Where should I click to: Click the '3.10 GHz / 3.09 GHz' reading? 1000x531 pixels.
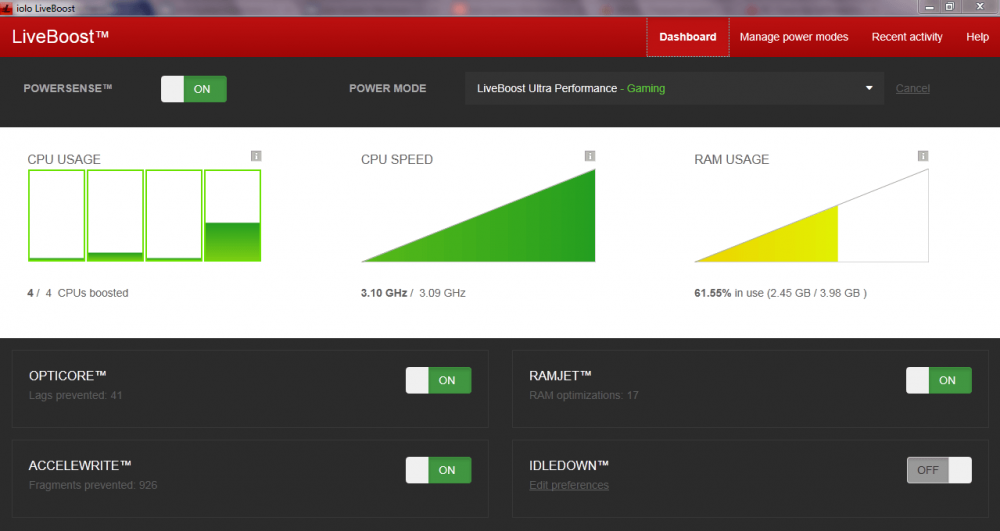pyautogui.click(x=413, y=293)
